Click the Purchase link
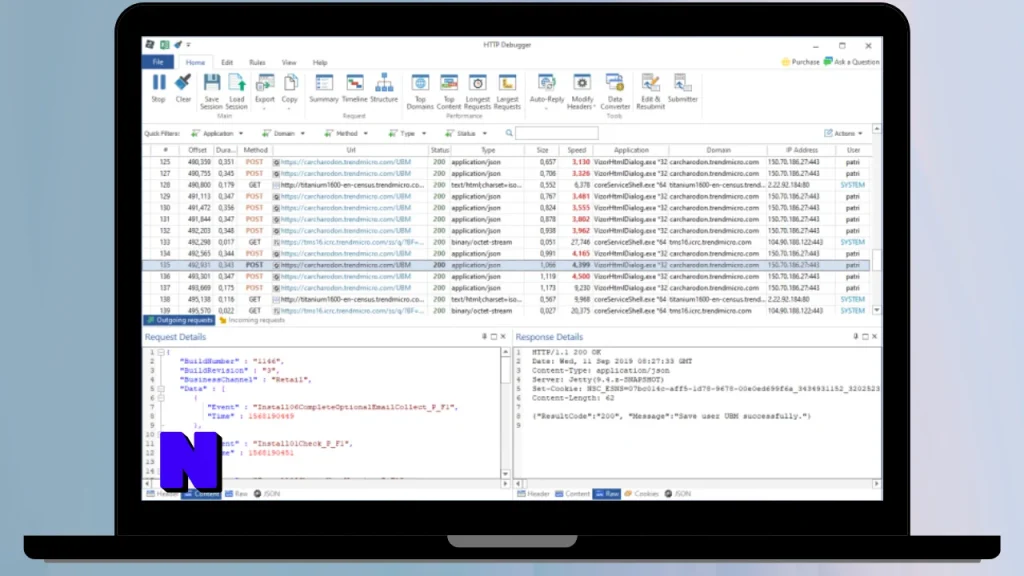 [x=800, y=62]
